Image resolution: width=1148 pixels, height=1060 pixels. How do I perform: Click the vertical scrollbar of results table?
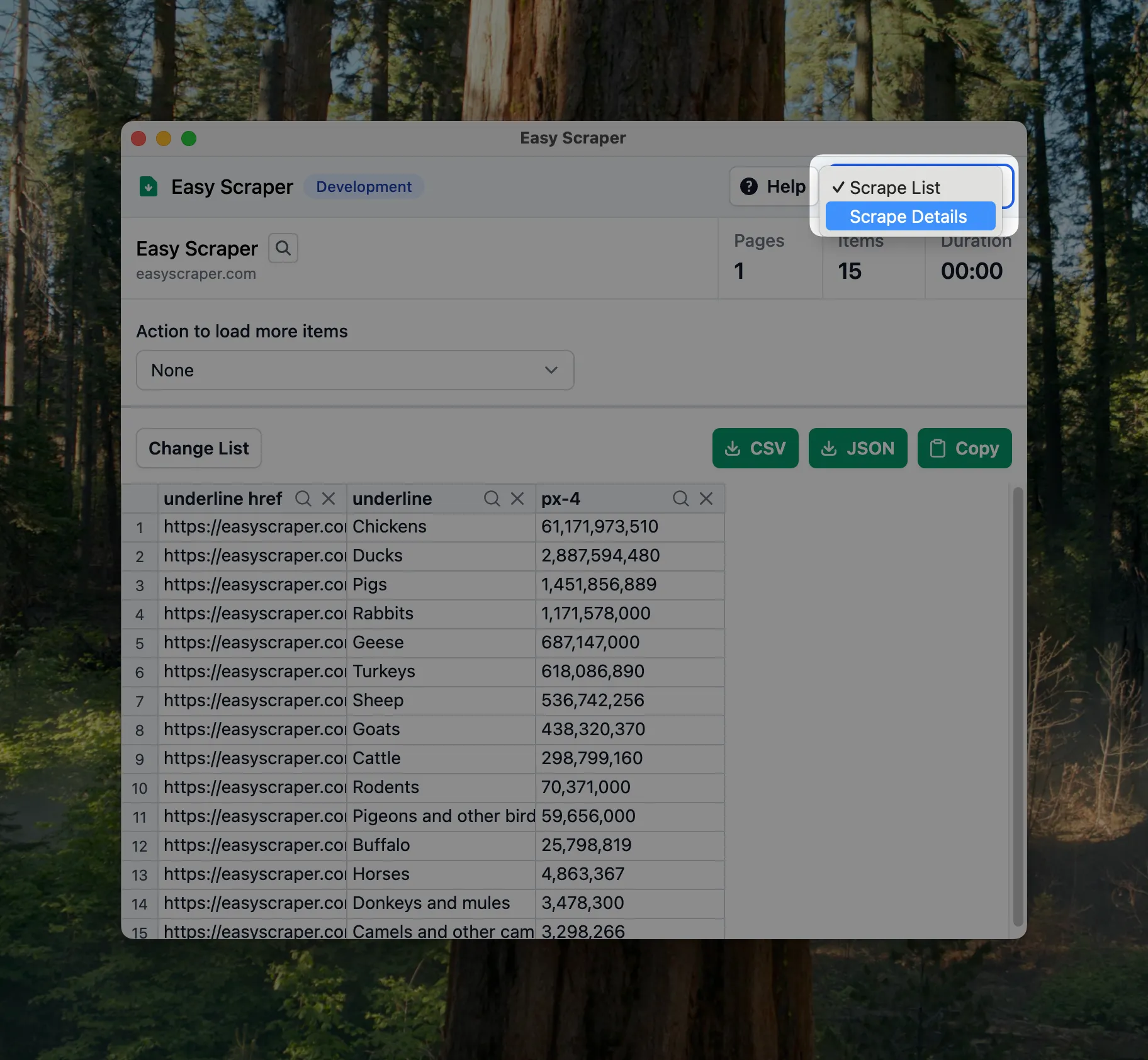pyautogui.click(x=1018, y=705)
